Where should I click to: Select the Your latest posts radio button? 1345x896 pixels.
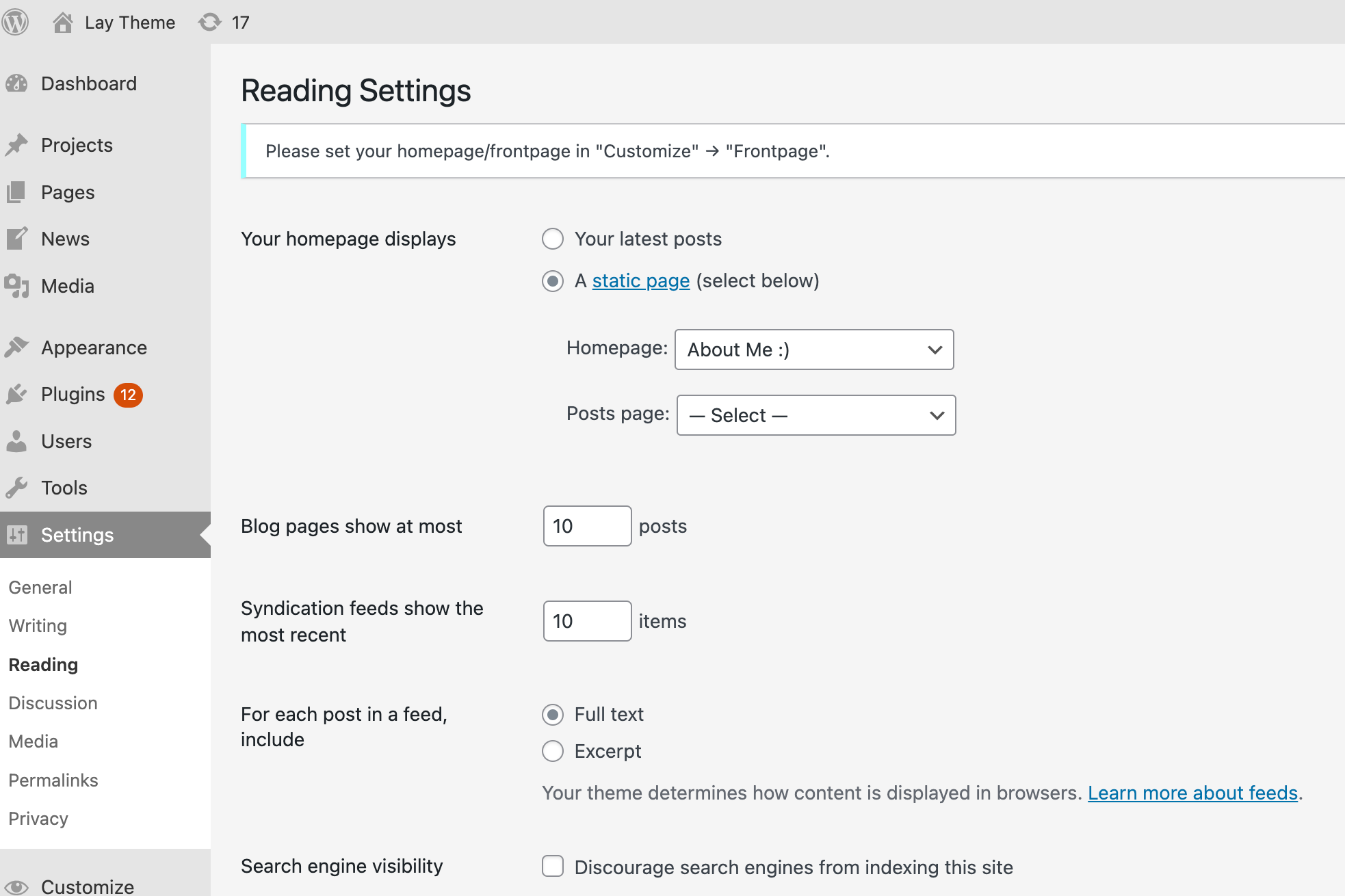click(x=553, y=238)
